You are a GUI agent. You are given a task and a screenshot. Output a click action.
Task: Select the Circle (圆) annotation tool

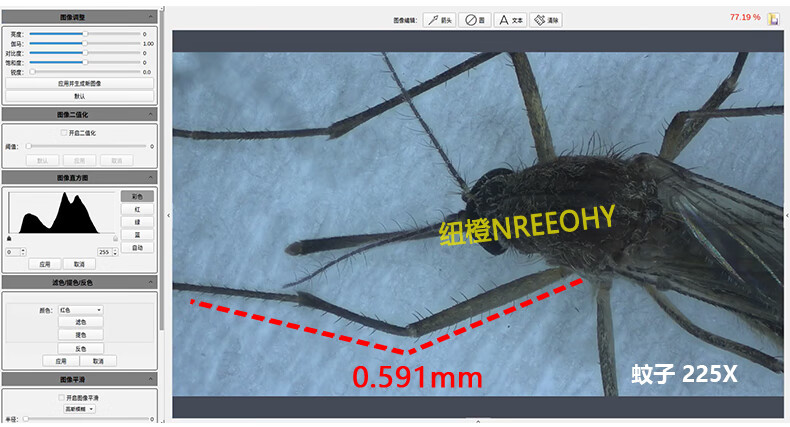[475, 20]
